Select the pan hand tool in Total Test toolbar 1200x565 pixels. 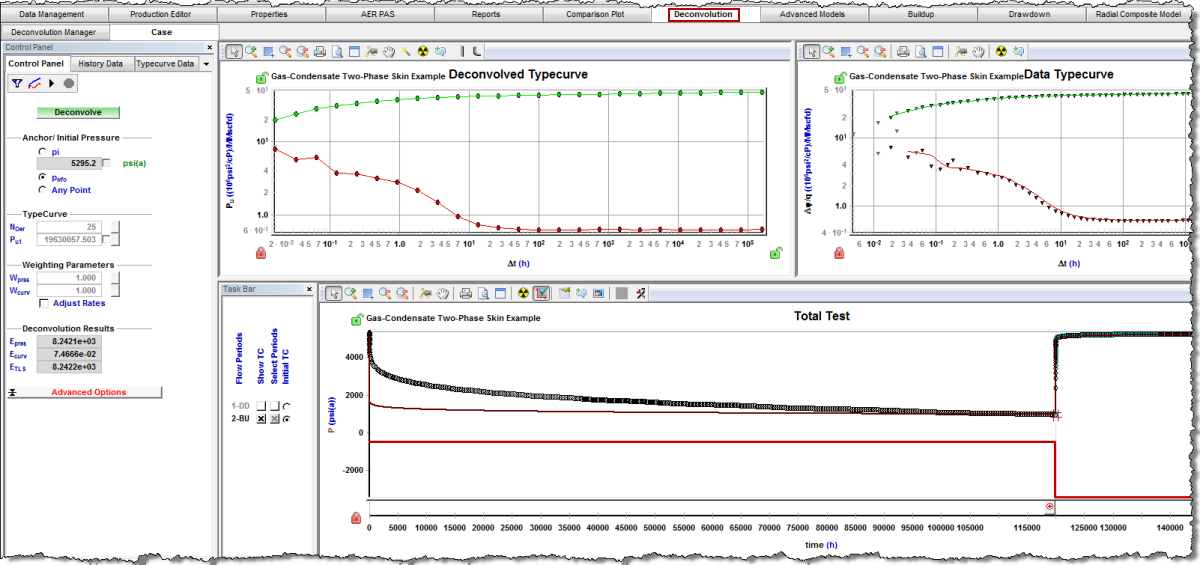click(x=441, y=293)
